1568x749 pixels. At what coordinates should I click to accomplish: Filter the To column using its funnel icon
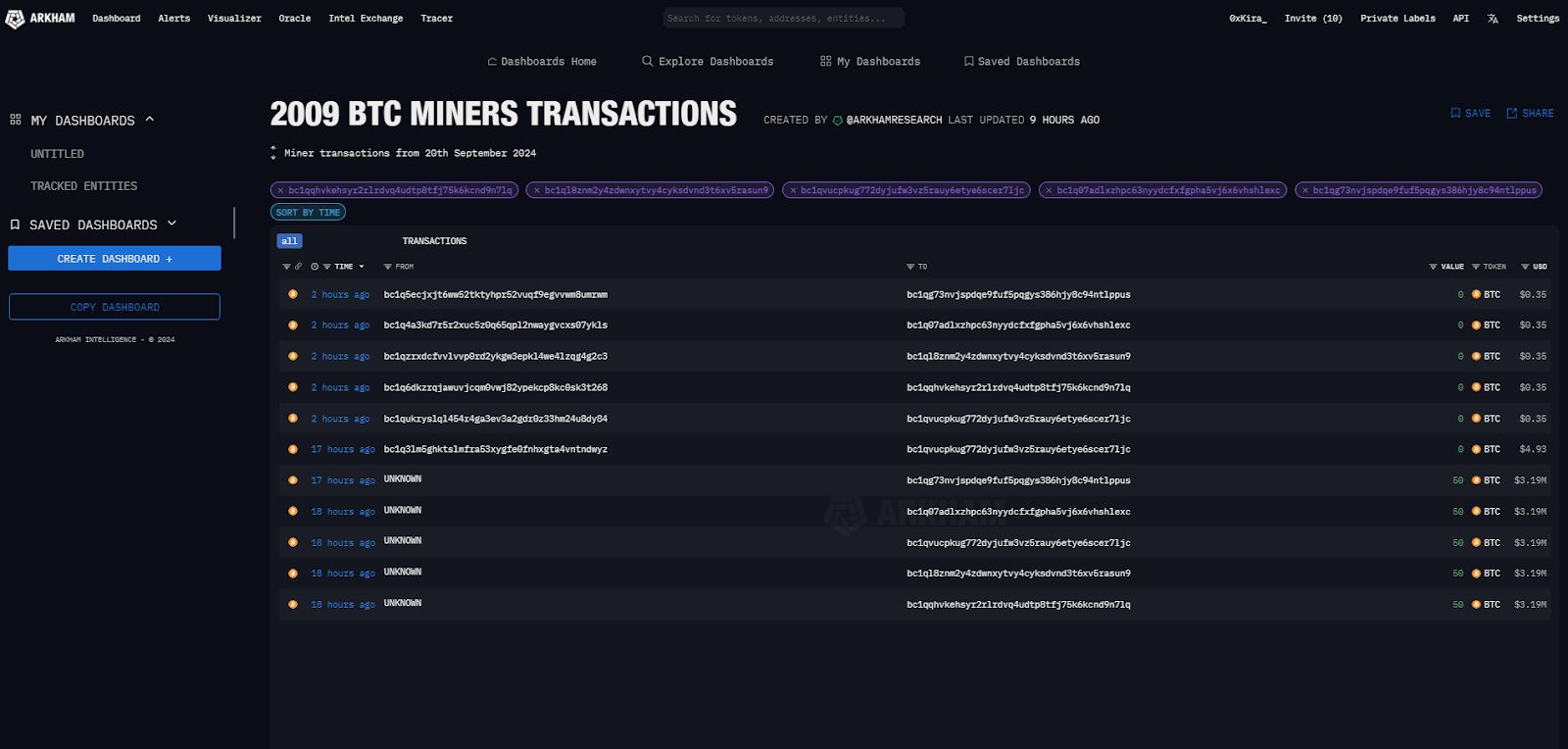(x=910, y=267)
